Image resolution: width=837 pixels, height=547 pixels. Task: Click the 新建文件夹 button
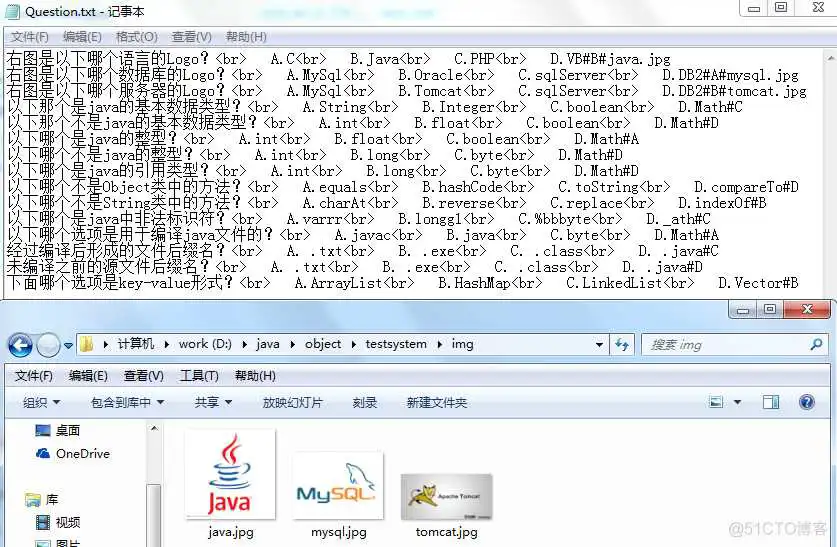tap(437, 402)
